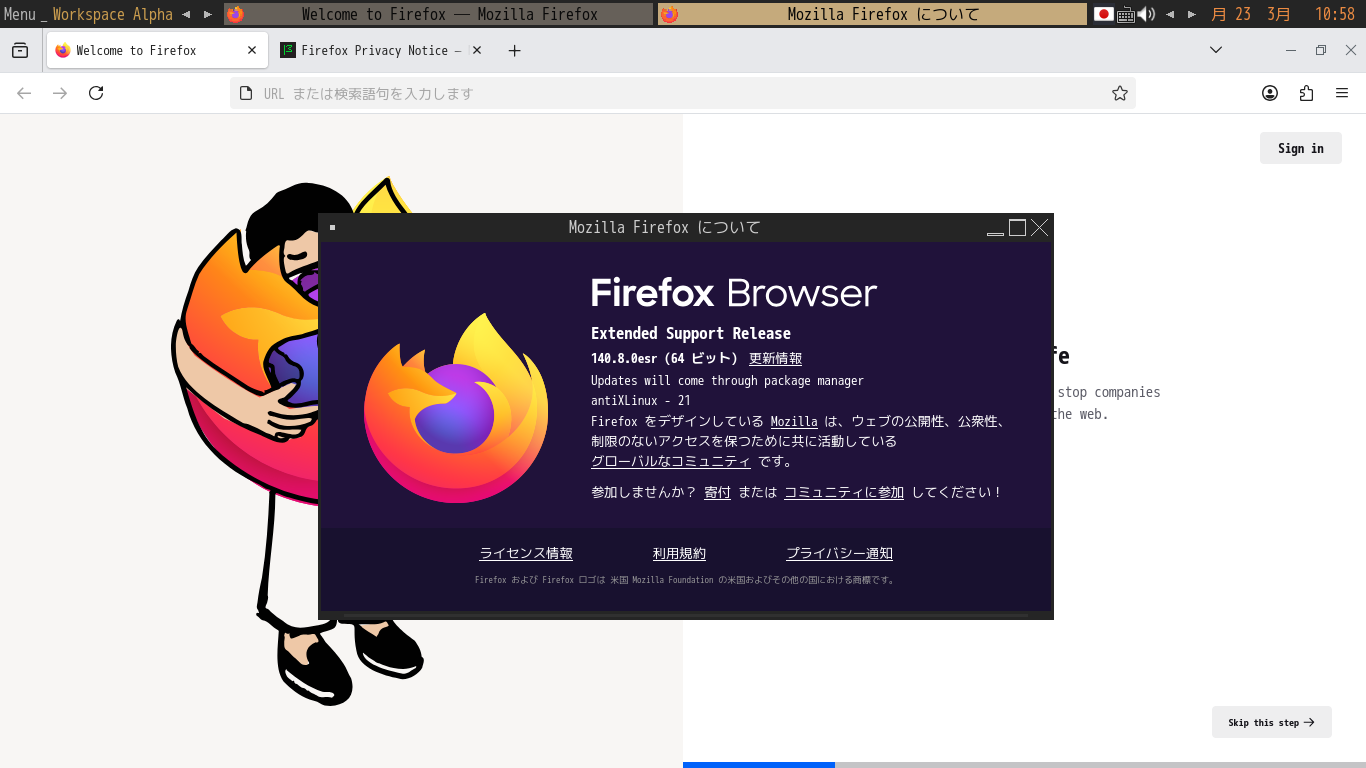
Task: Click right arrow next to Workspace Alpha
Action: coord(207,14)
